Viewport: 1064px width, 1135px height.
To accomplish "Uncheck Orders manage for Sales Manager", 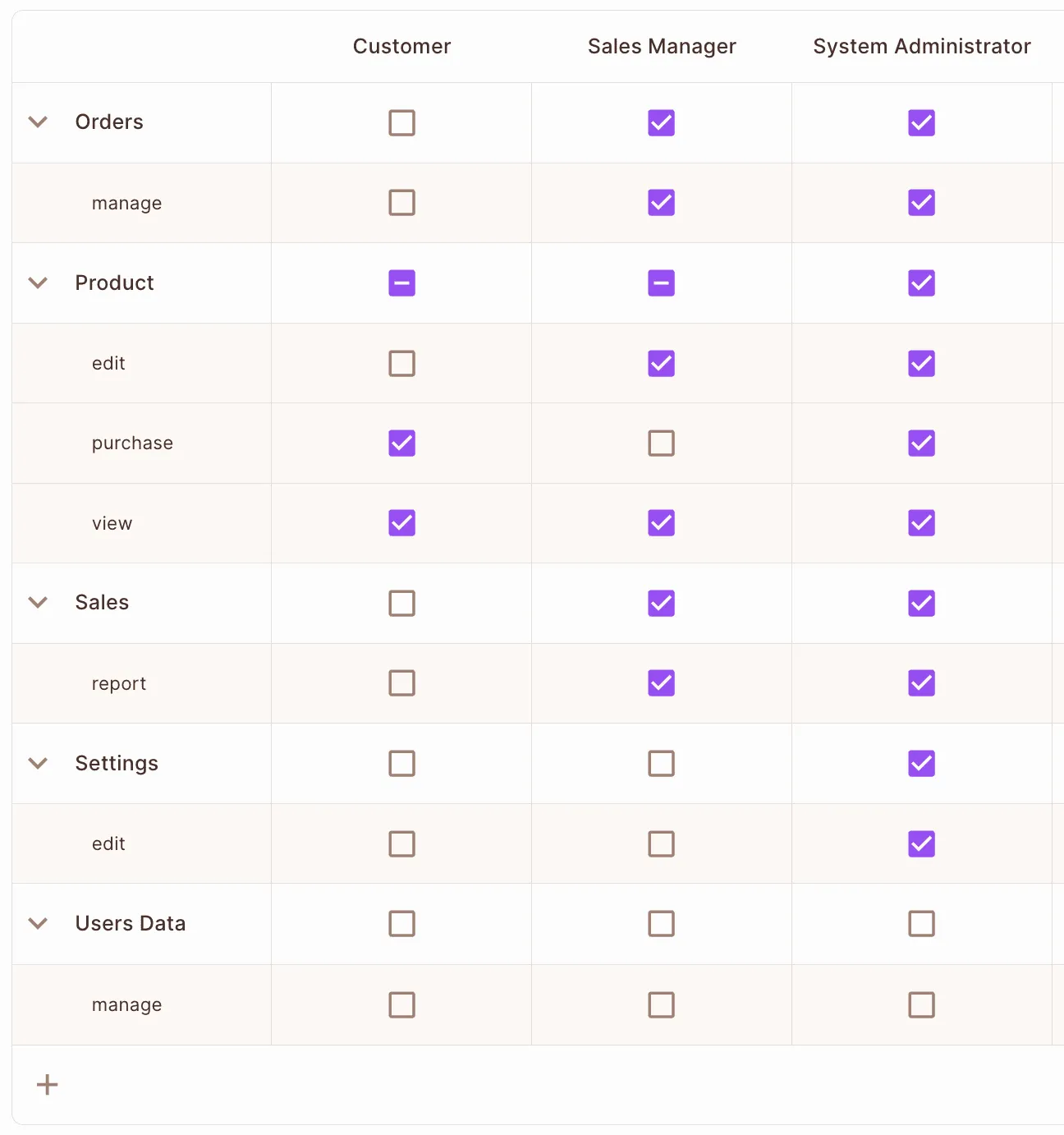I will click(x=662, y=203).
